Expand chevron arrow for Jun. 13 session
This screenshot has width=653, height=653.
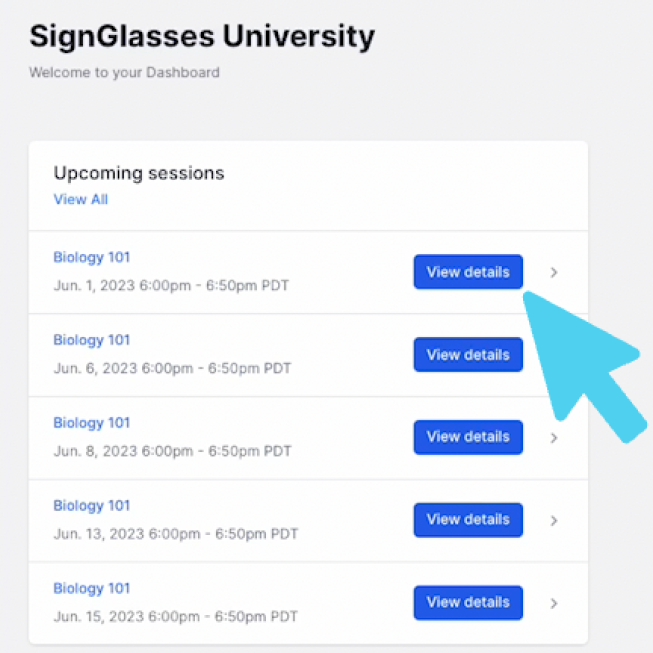click(x=554, y=521)
